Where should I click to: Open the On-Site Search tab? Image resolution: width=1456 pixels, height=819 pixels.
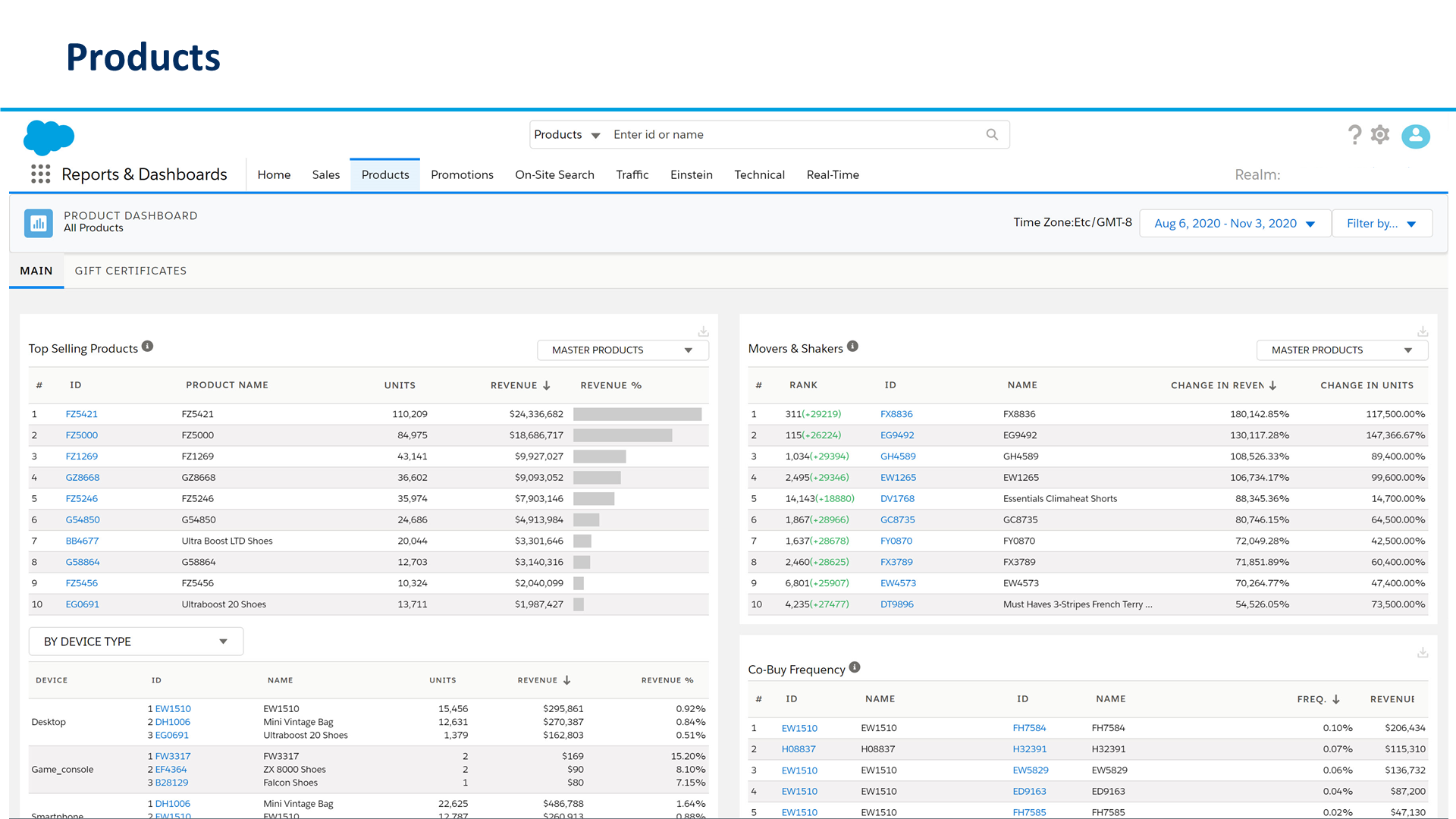pyautogui.click(x=554, y=175)
